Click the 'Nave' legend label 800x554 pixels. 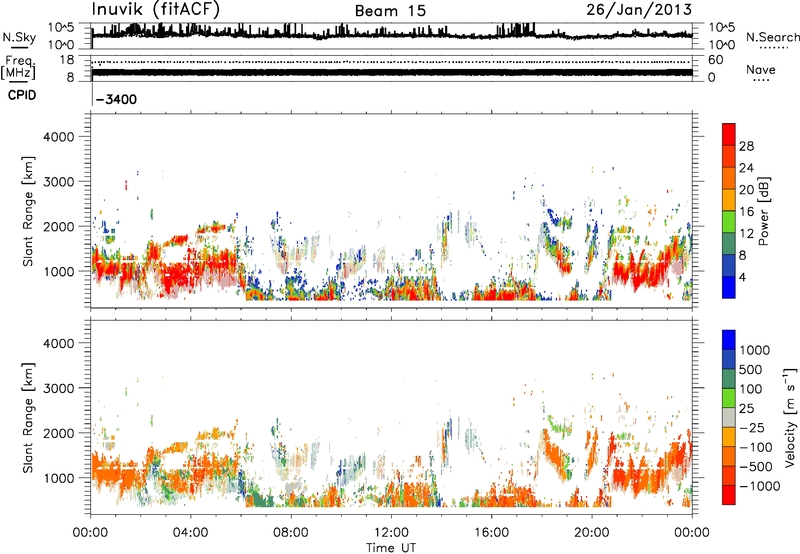(x=761, y=69)
